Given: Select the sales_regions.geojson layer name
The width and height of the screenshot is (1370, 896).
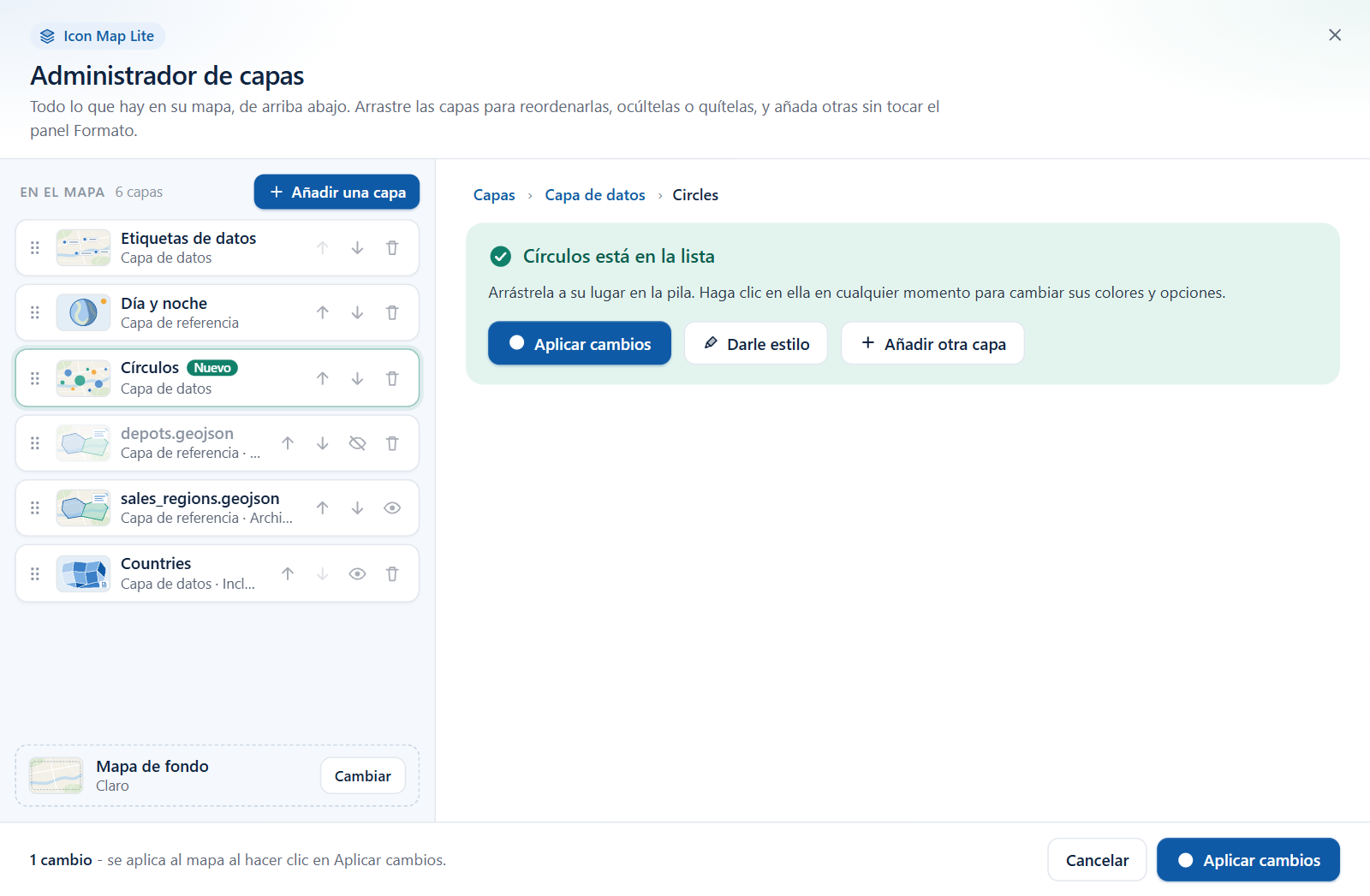Looking at the screenshot, I should click(x=200, y=498).
